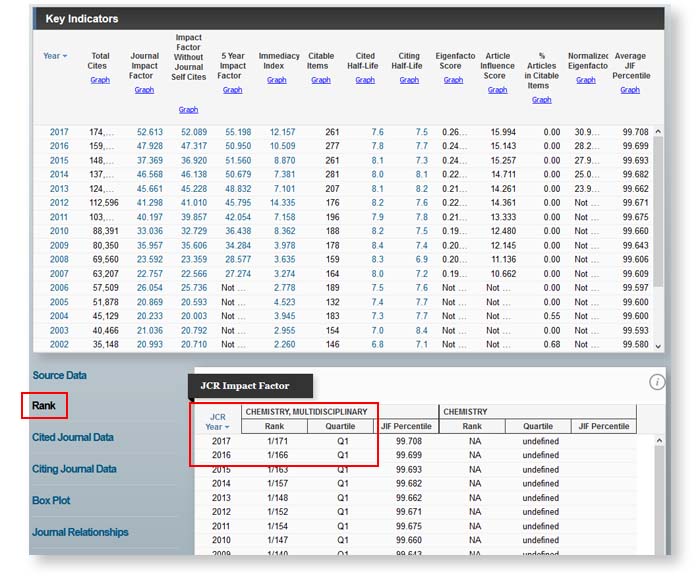Open Graph link under Citable Items
The image size is (700, 586).
pyautogui.click(x=321, y=80)
